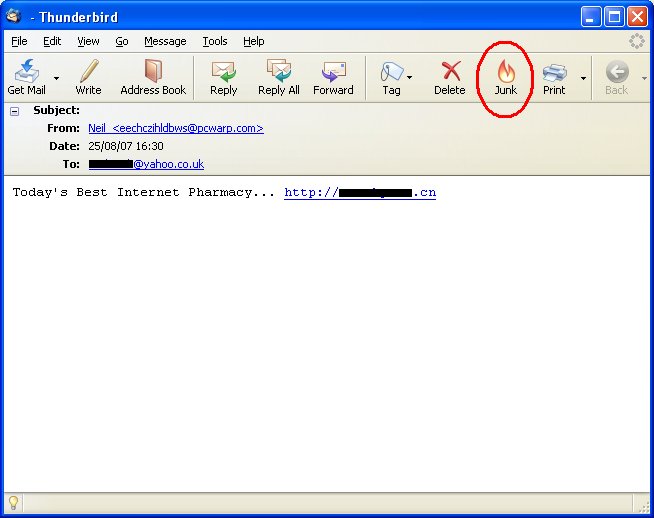Open the Back history dropdown arrow

pos(644,78)
